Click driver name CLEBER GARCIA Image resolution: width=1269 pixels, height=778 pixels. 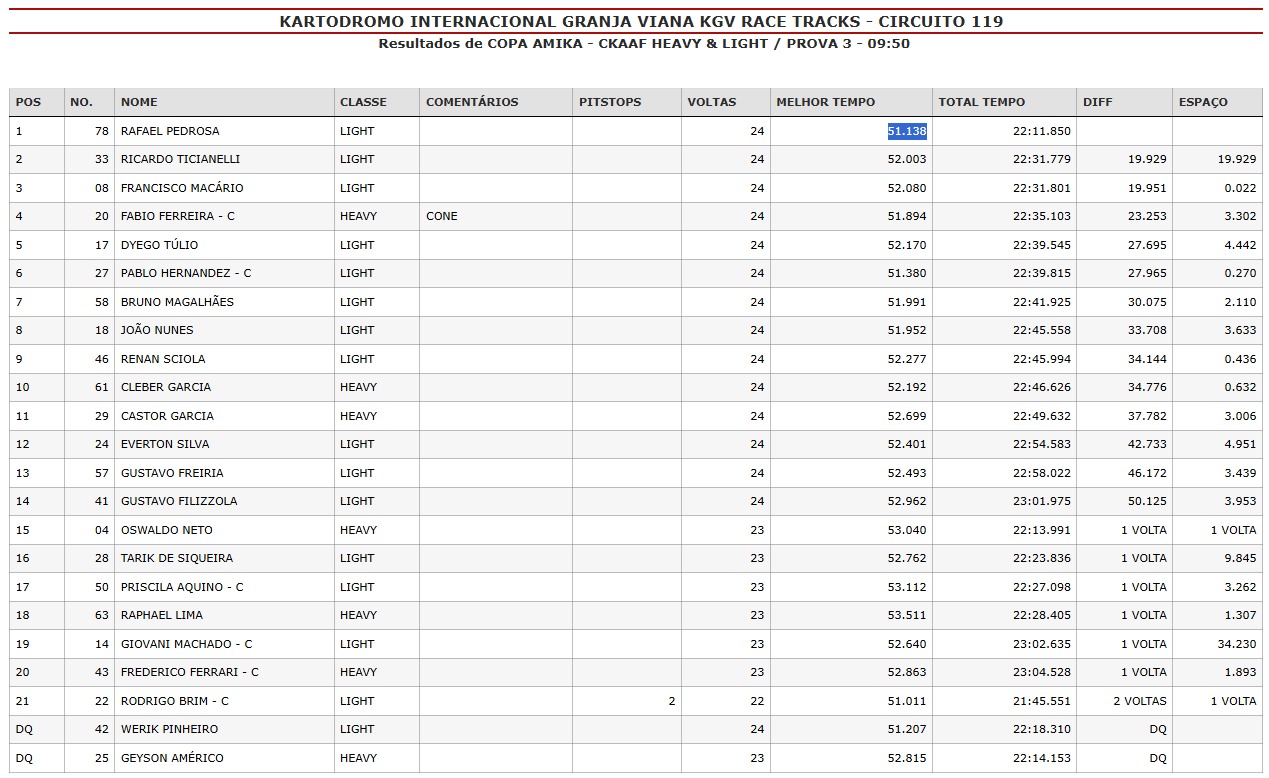click(x=166, y=387)
